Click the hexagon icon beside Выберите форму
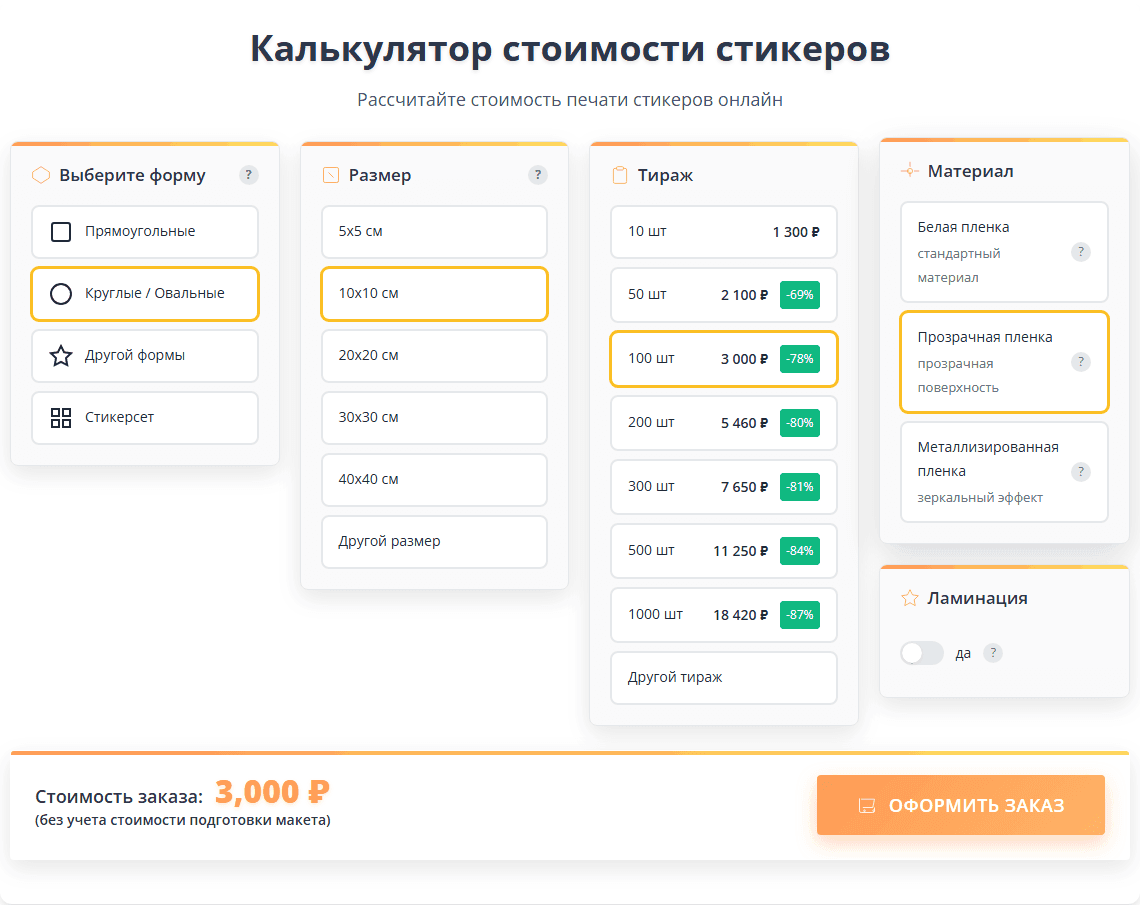This screenshot has width=1140, height=905. click(x=41, y=174)
